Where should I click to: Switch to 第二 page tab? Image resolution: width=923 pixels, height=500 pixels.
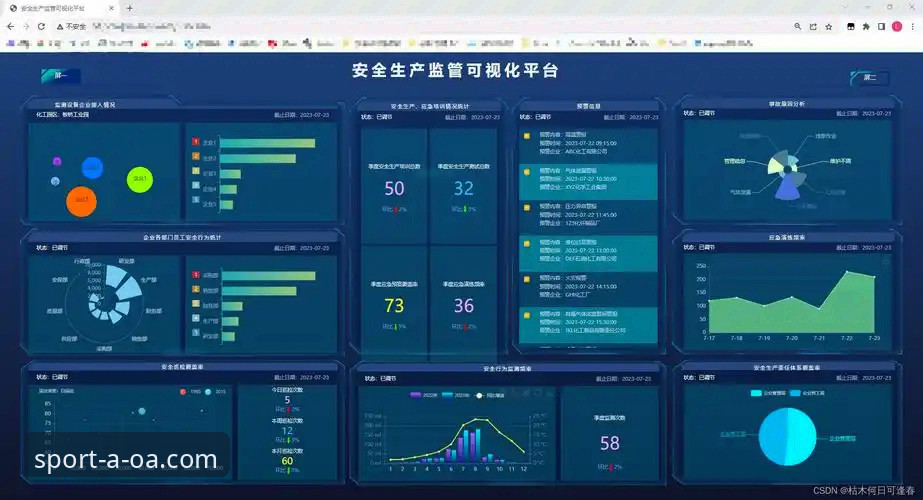point(869,77)
